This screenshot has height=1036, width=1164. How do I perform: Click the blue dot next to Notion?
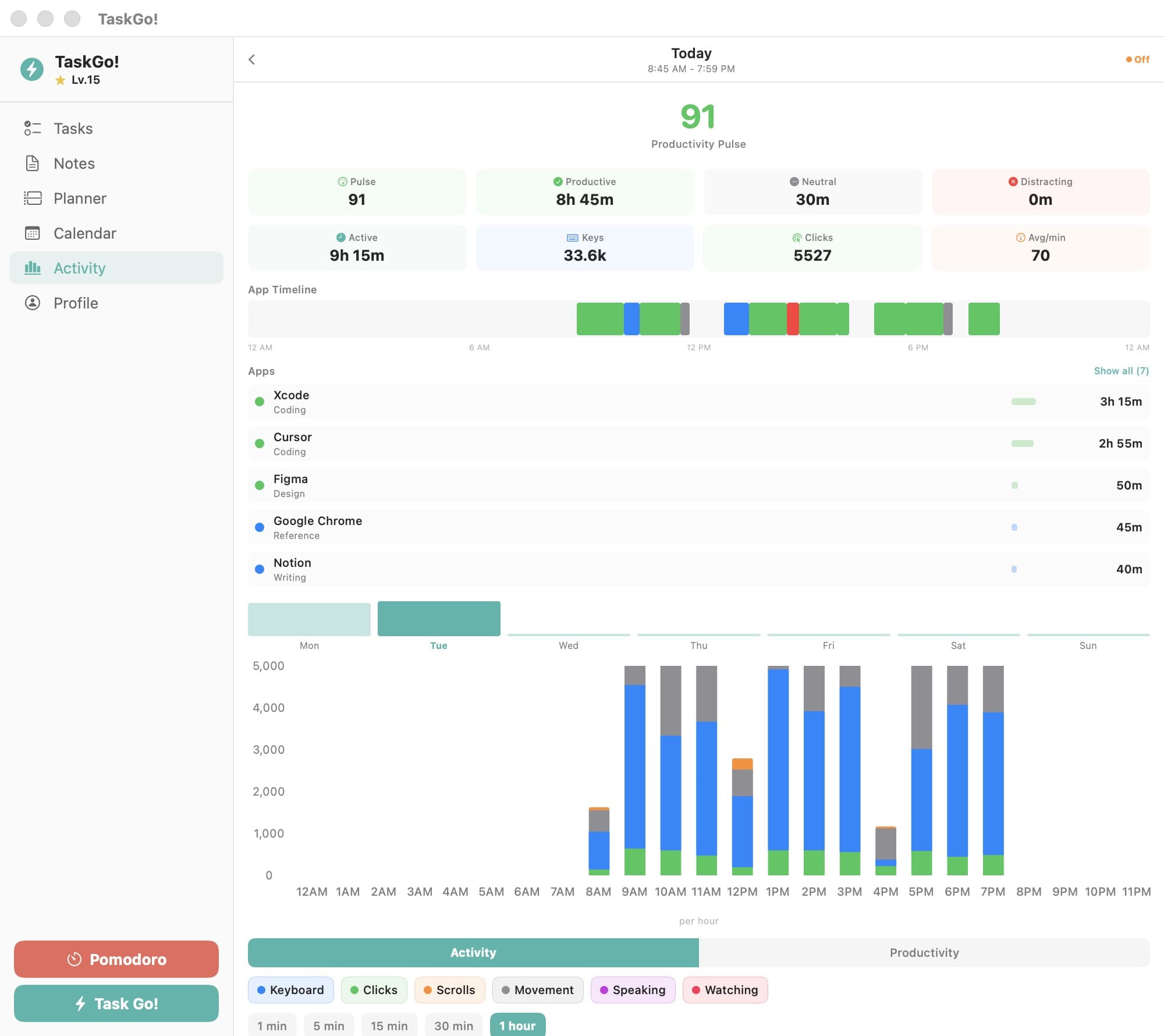click(x=260, y=569)
